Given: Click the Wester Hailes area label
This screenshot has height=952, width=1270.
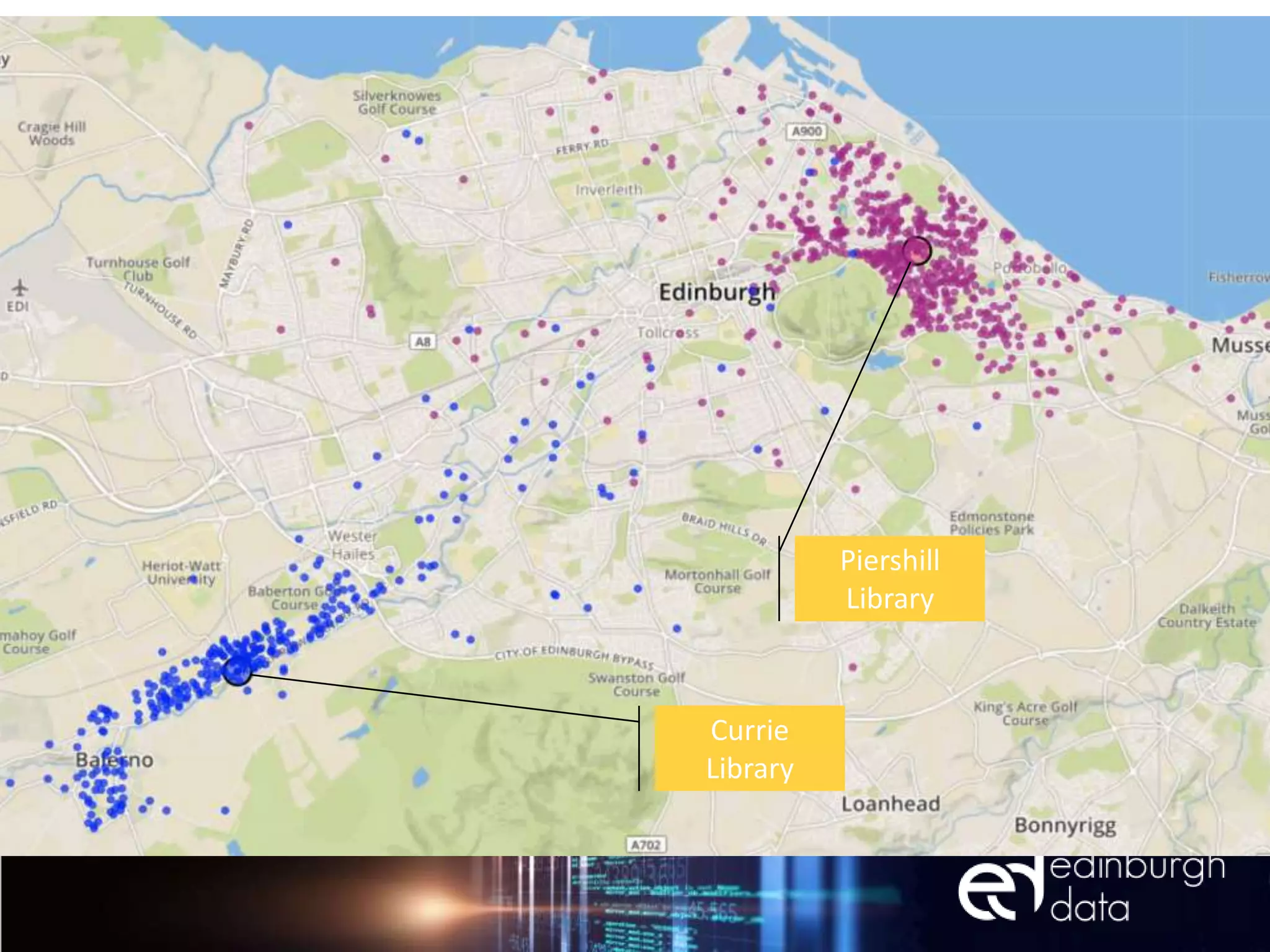Looking at the screenshot, I should tap(352, 545).
